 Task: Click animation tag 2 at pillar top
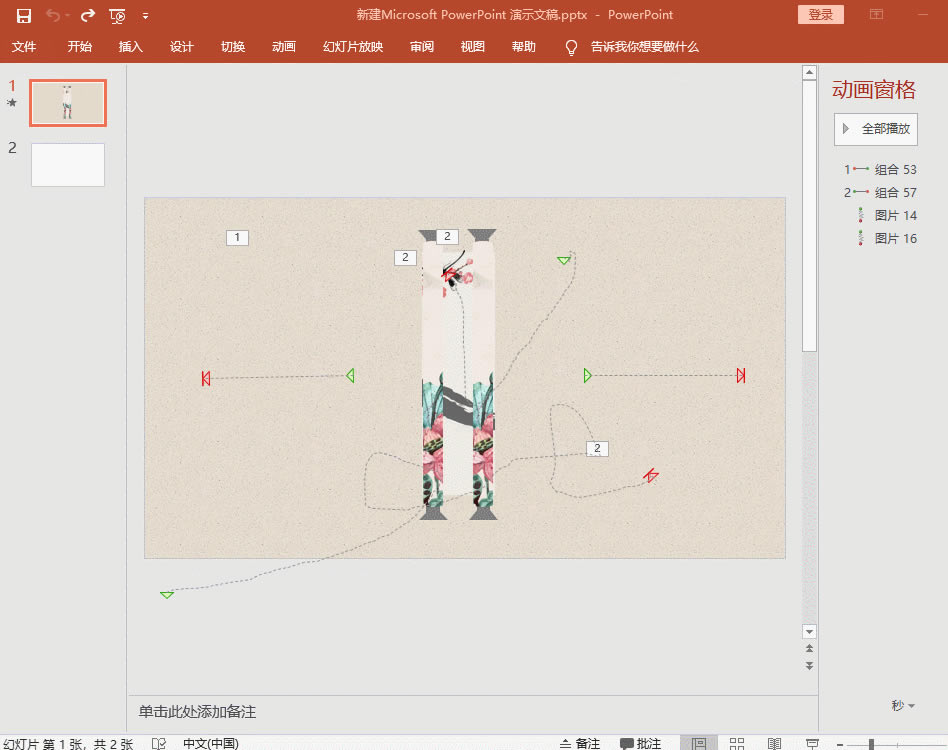(x=447, y=236)
